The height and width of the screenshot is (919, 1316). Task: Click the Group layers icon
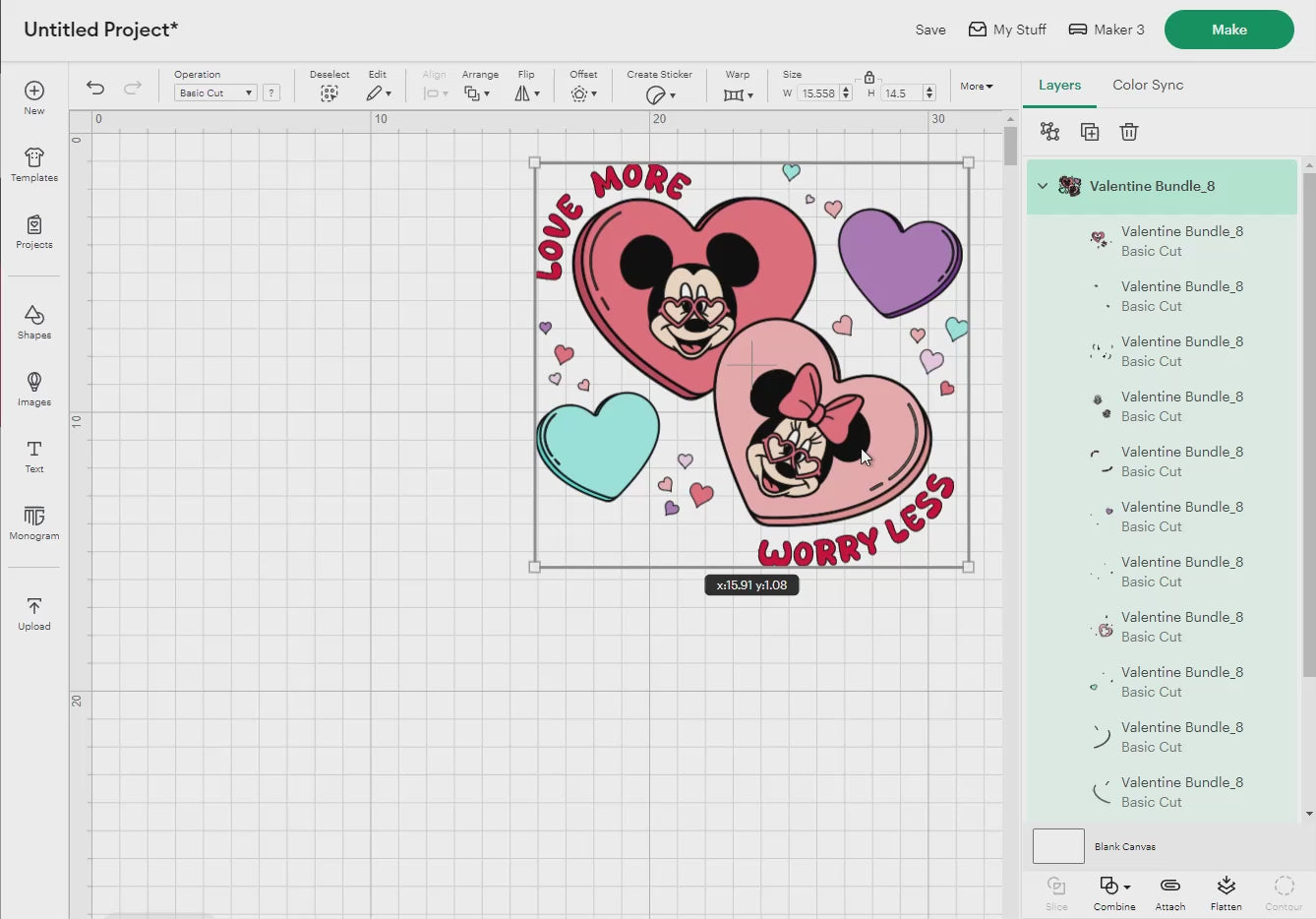click(1049, 132)
